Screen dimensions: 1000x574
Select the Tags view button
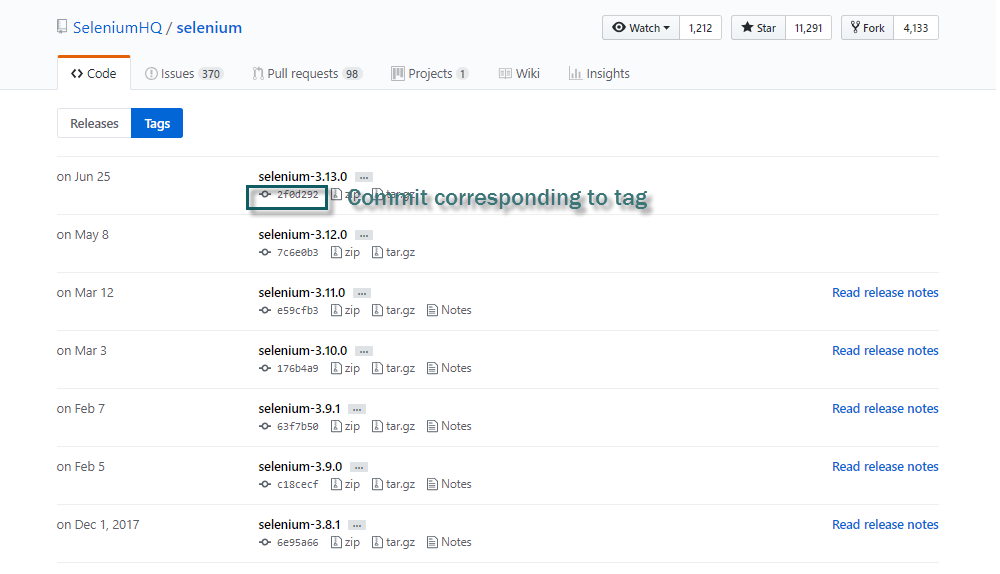pos(157,124)
